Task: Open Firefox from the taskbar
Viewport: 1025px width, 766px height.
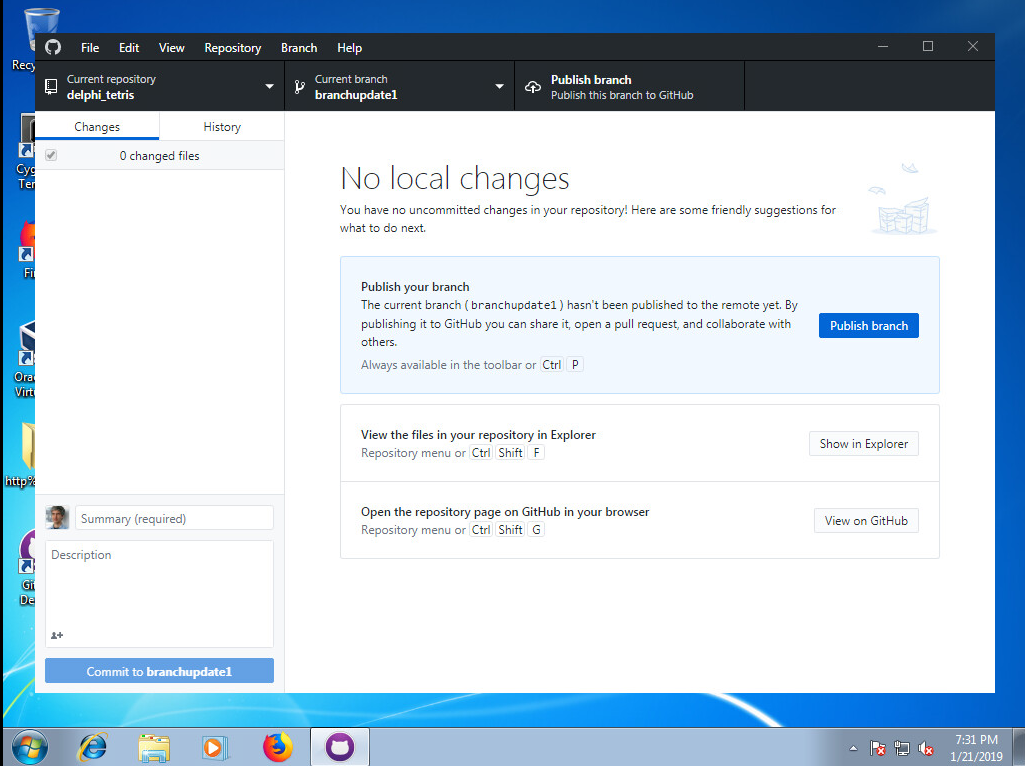Action: (x=278, y=746)
